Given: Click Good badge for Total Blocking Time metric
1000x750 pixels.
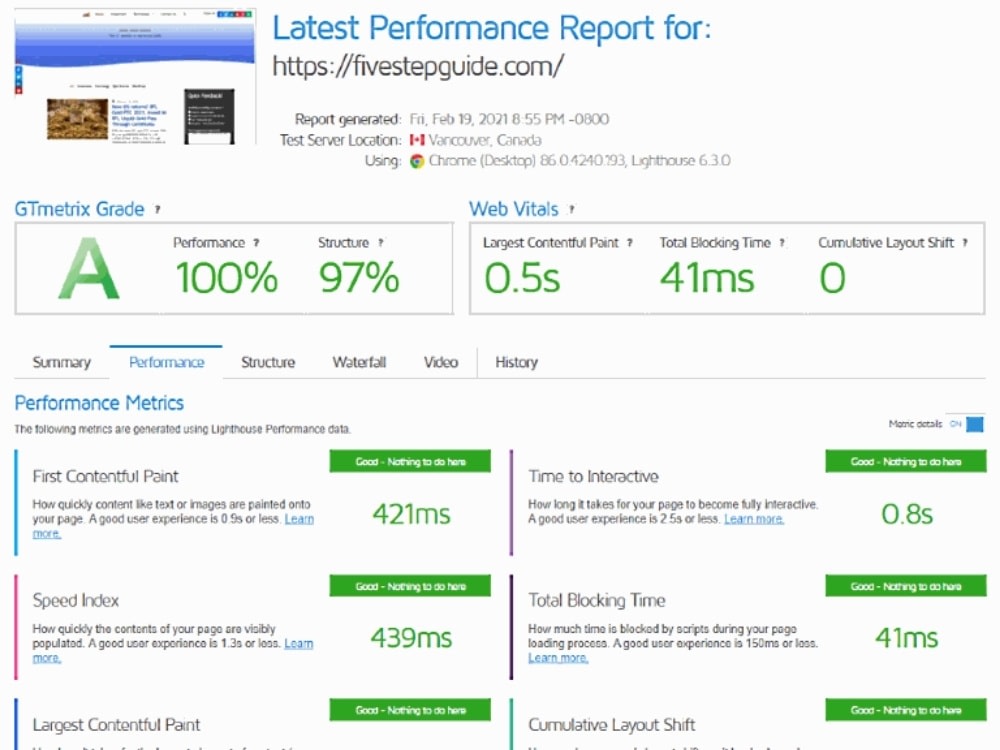Looking at the screenshot, I should [906, 586].
